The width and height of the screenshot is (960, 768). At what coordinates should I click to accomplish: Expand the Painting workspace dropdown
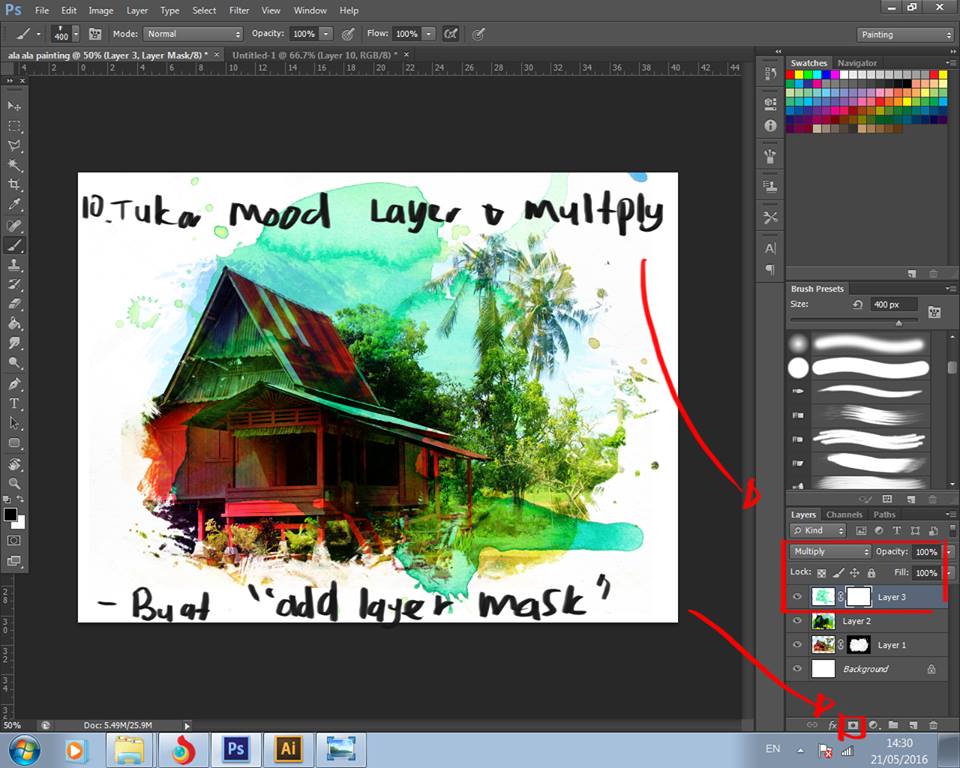tap(906, 35)
